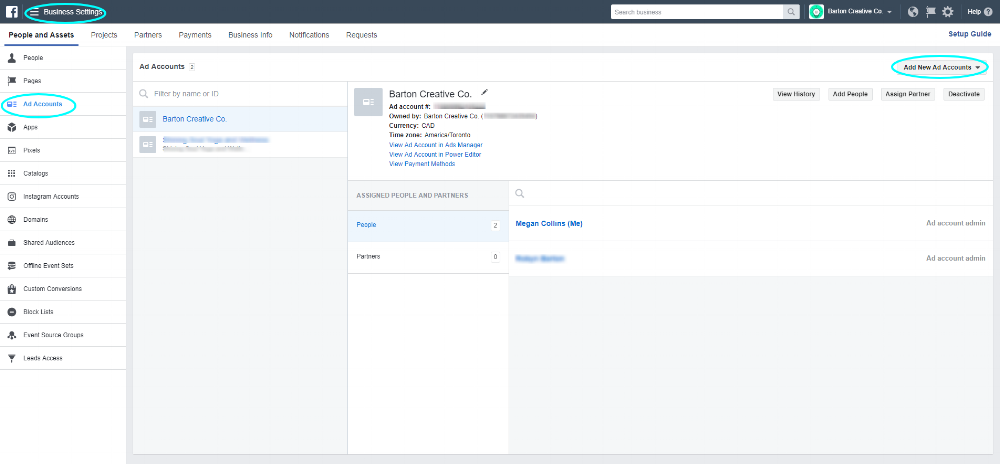The image size is (1000, 464).
Task: Switch to the Projects tab
Action: point(104,35)
